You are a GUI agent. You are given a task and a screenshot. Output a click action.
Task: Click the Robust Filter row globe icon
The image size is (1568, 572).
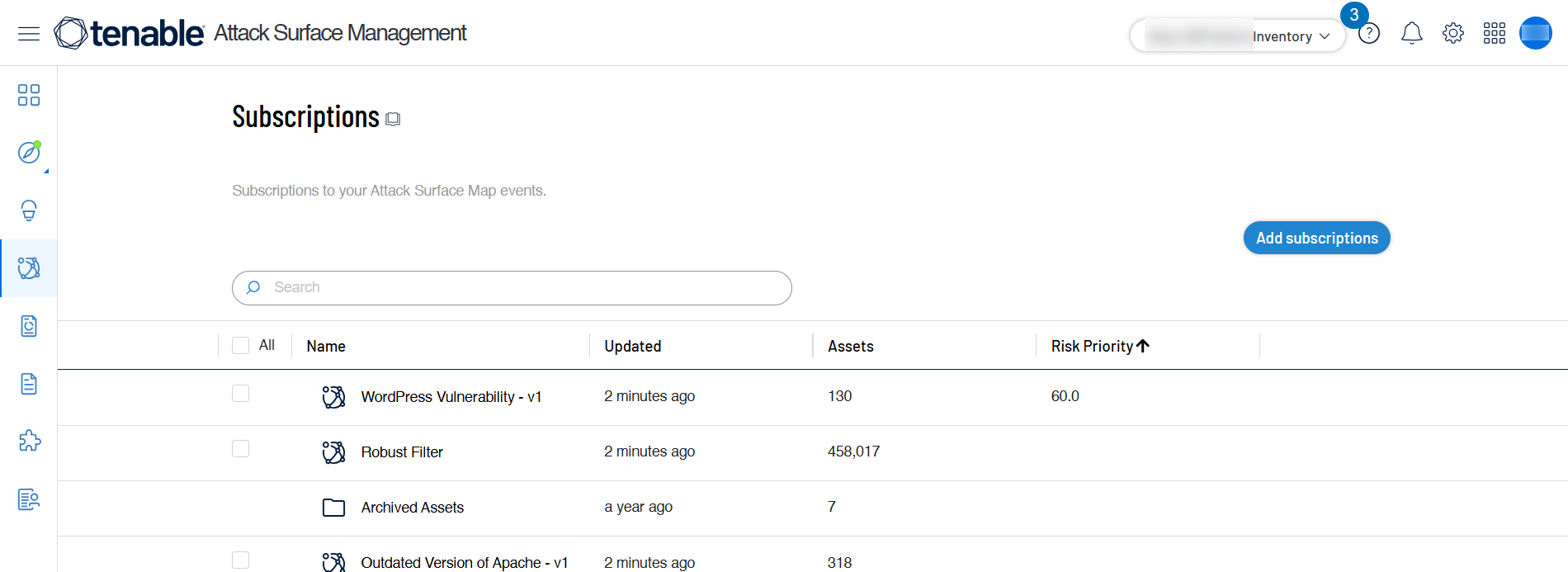coord(333,452)
